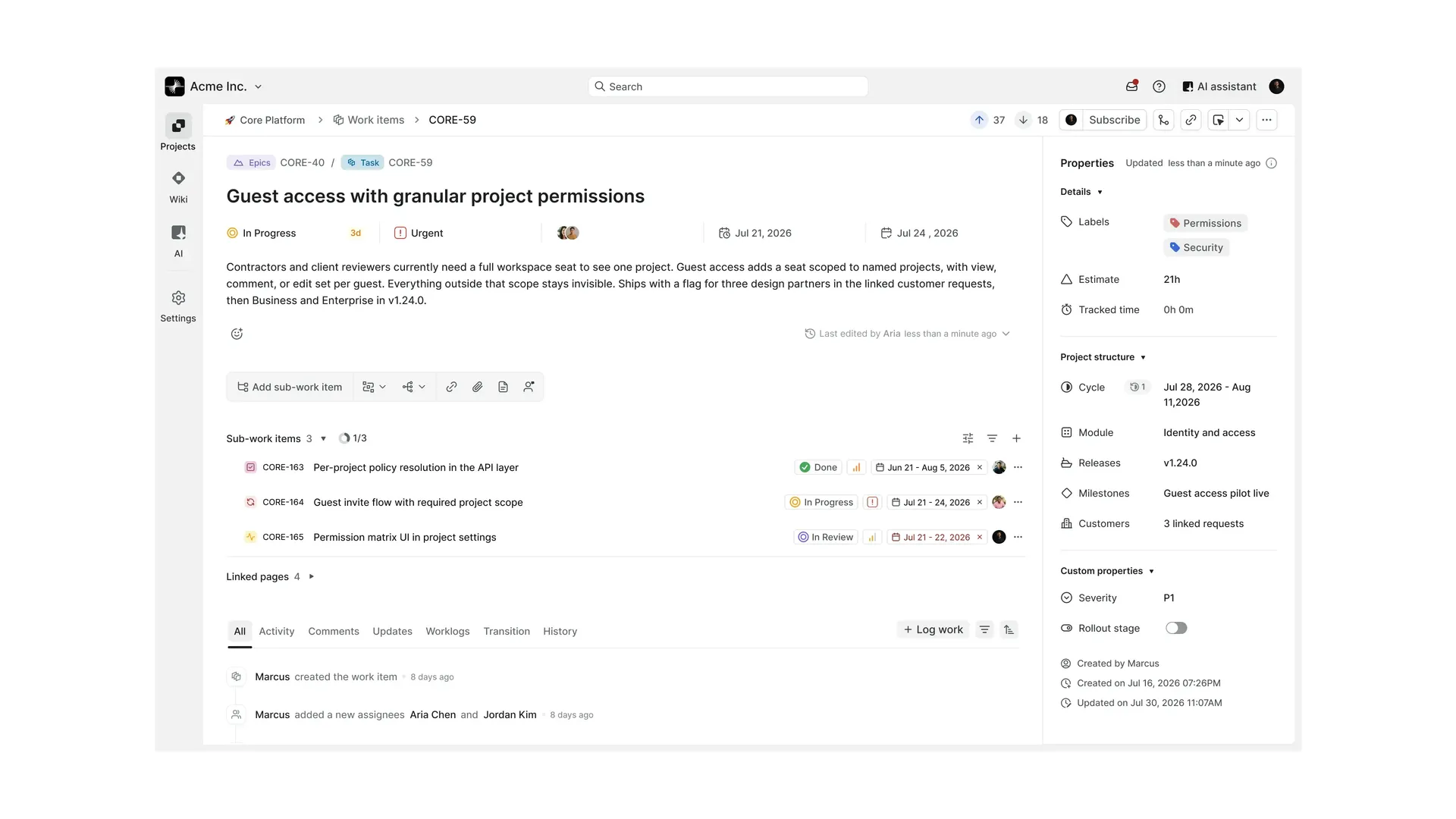Add link from the sub-item toolbar
The image size is (1456, 819).
(x=451, y=387)
